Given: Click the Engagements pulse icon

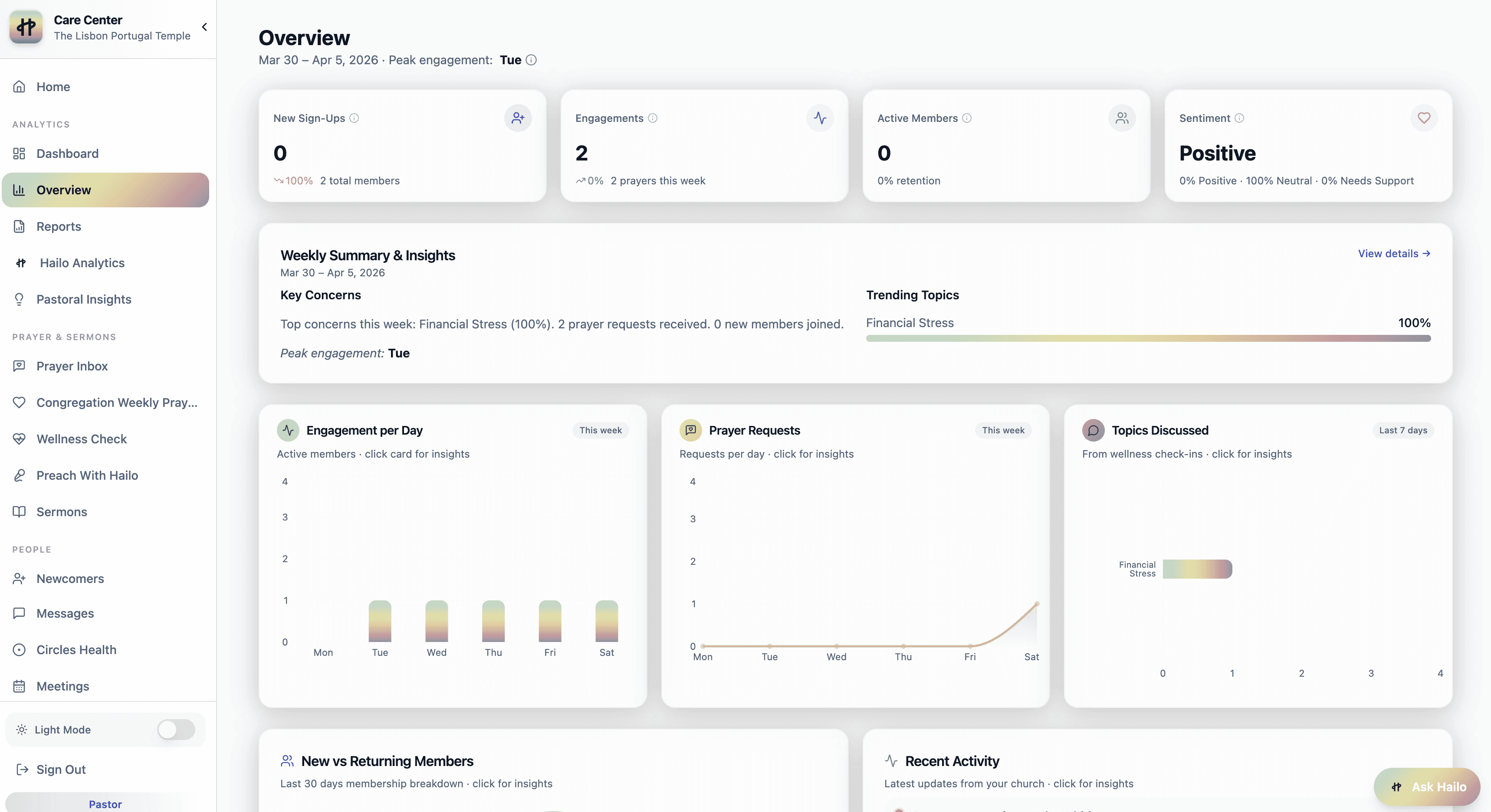Looking at the screenshot, I should click(820, 118).
